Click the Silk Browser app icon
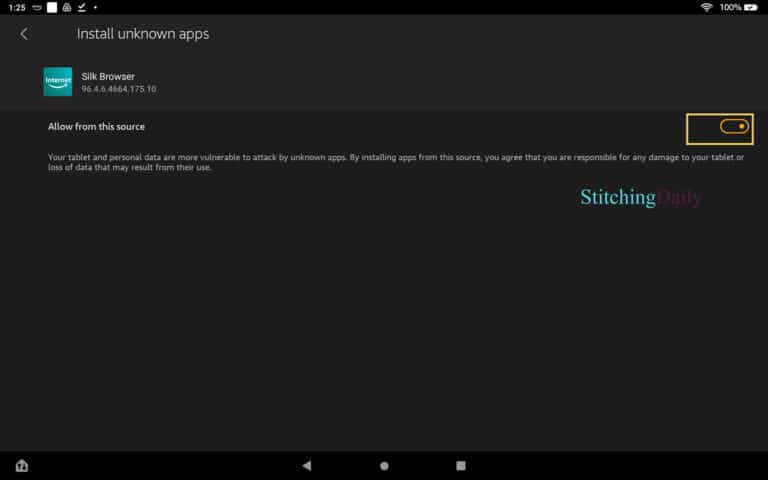The image size is (768, 480). (x=58, y=82)
